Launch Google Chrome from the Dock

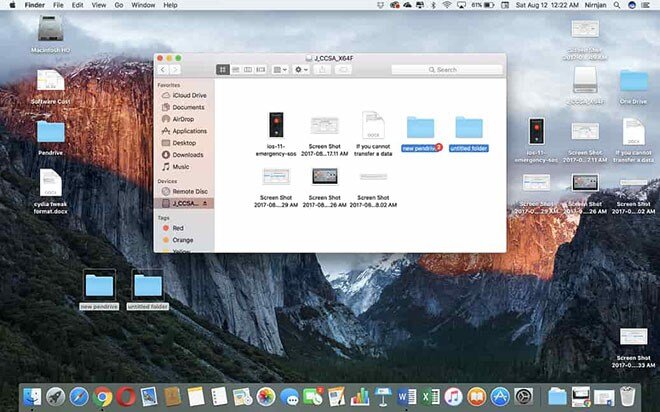coord(102,396)
